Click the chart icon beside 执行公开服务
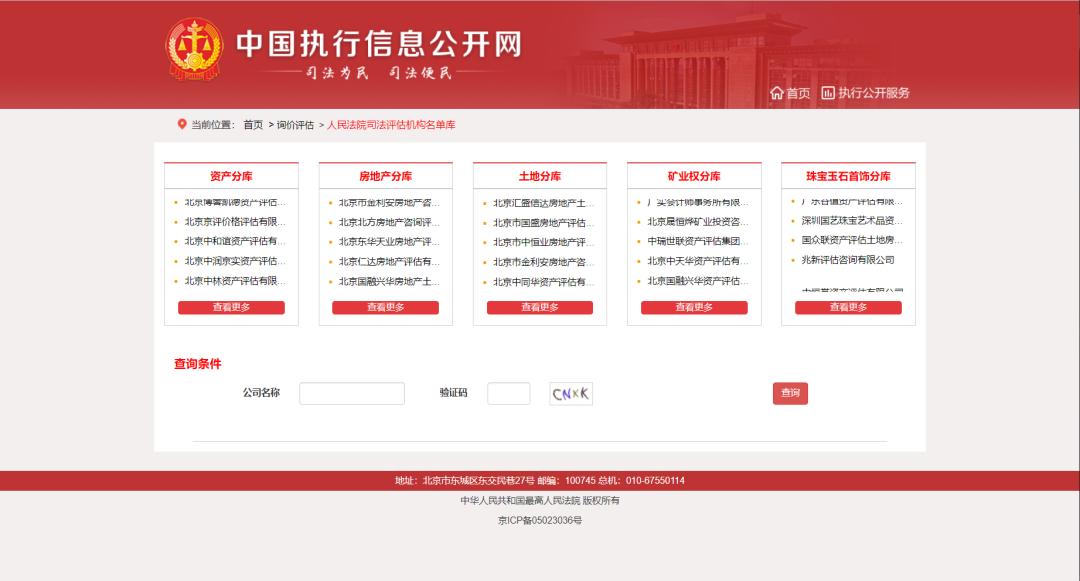This screenshot has height=581, width=1080. (828, 93)
